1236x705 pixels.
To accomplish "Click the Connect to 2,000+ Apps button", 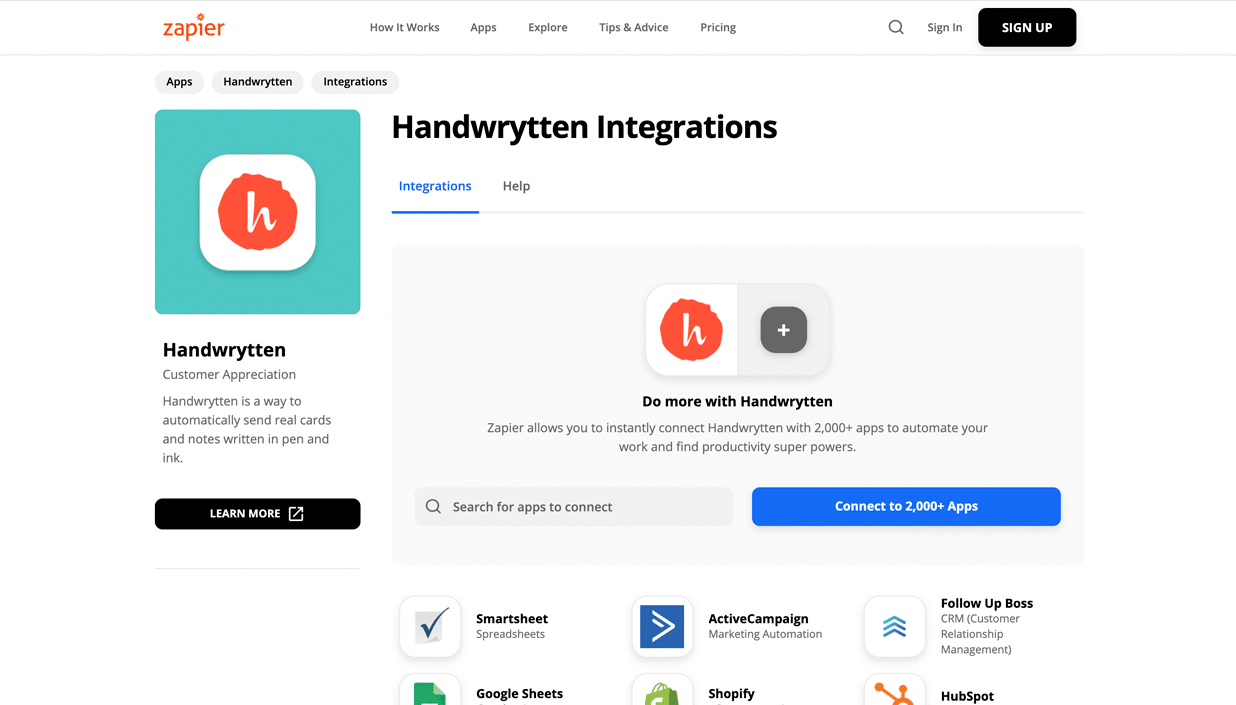I will click(x=906, y=506).
